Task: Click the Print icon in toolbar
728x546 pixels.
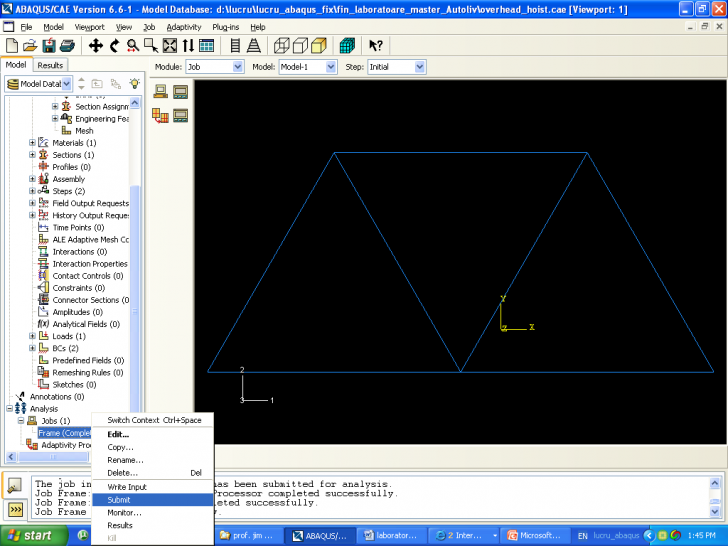Action: point(66,46)
